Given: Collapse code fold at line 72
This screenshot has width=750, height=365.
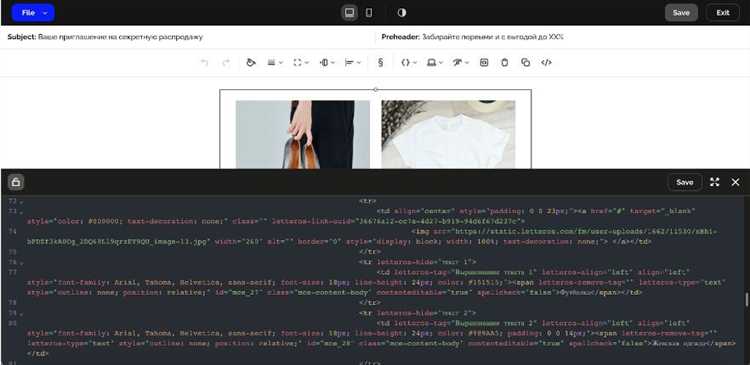Looking at the screenshot, I should click(21, 201).
